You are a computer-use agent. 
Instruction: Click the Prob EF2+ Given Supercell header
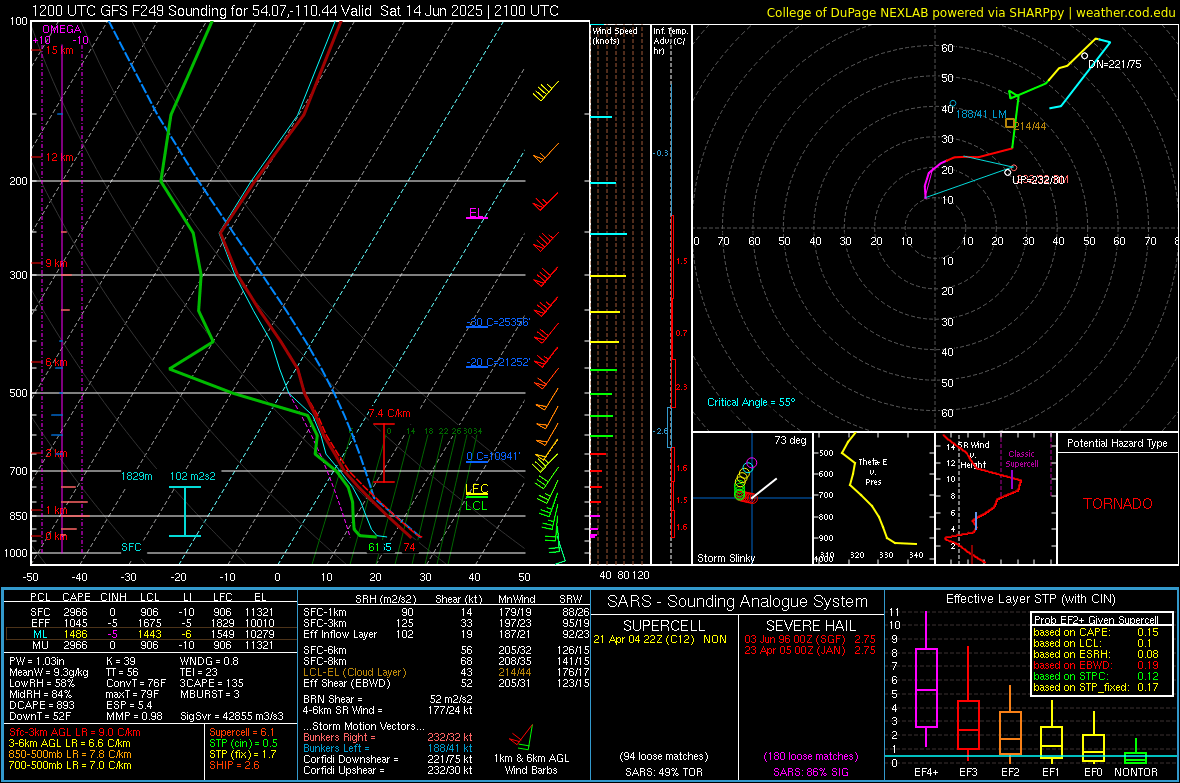tap(1096, 620)
